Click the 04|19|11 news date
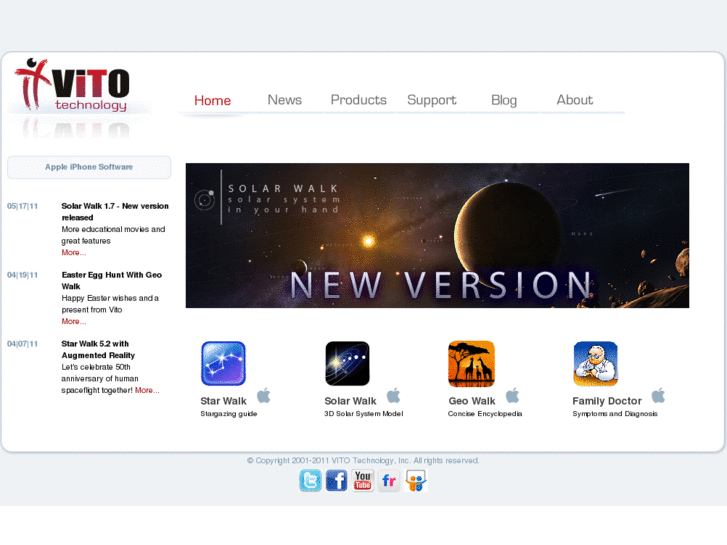This screenshot has height=545, width=727. [x=22, y=275]
